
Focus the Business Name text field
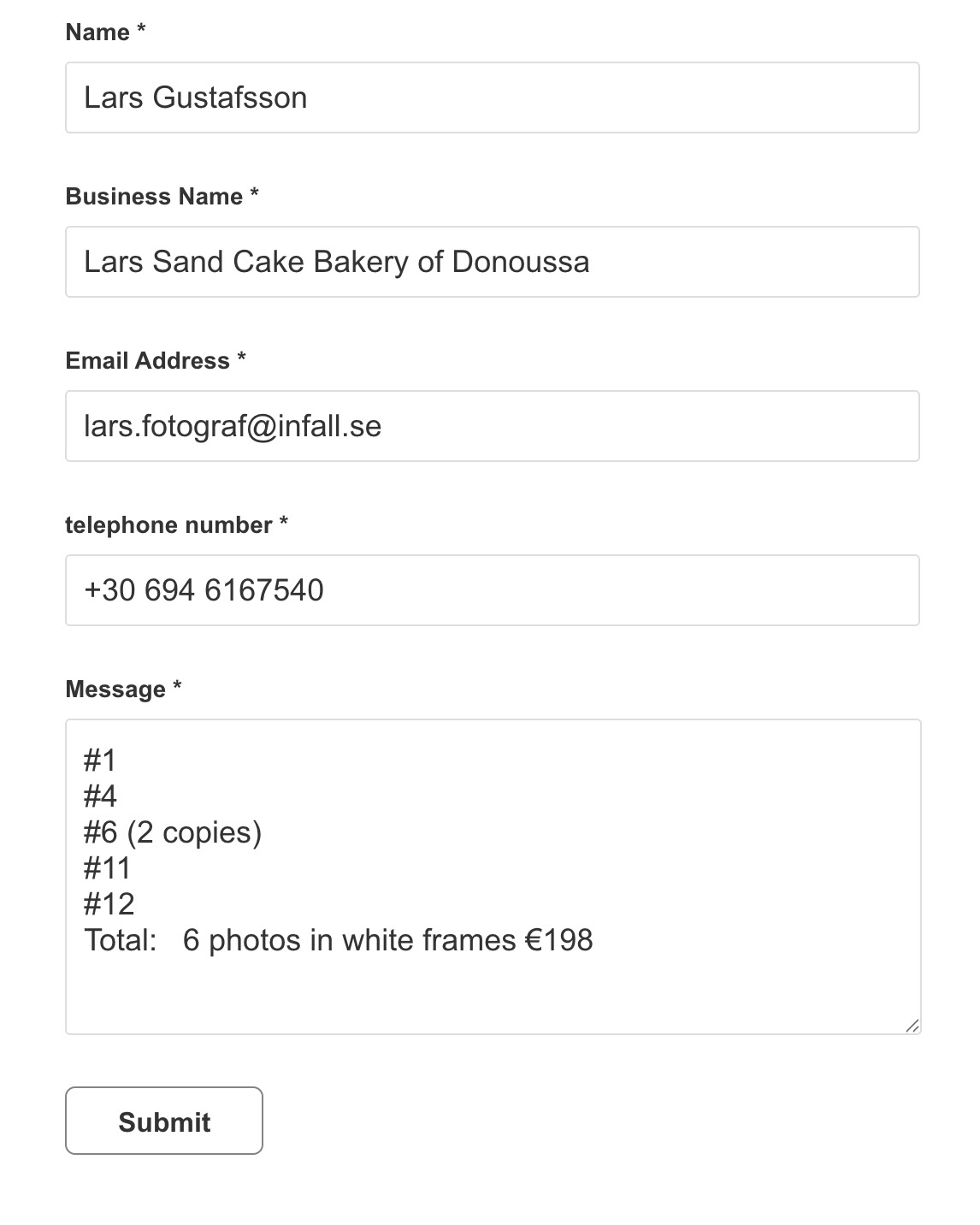492,262
